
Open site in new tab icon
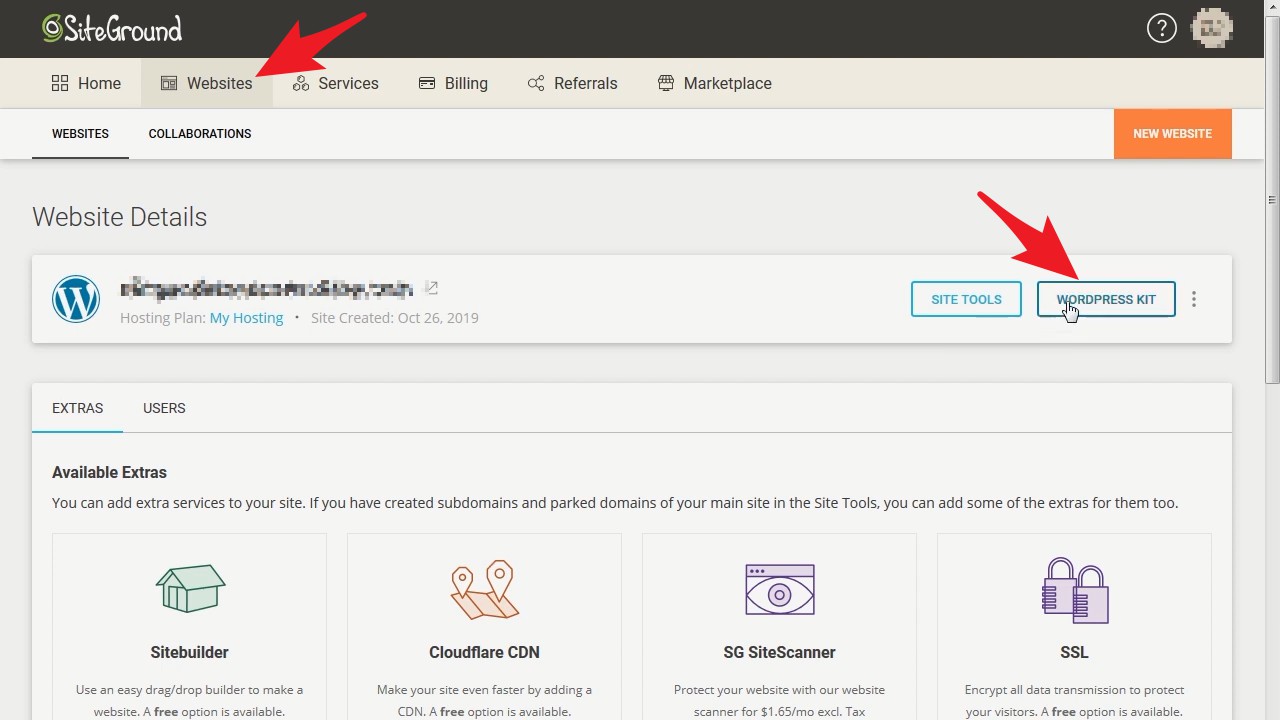(x=431, y=288)
